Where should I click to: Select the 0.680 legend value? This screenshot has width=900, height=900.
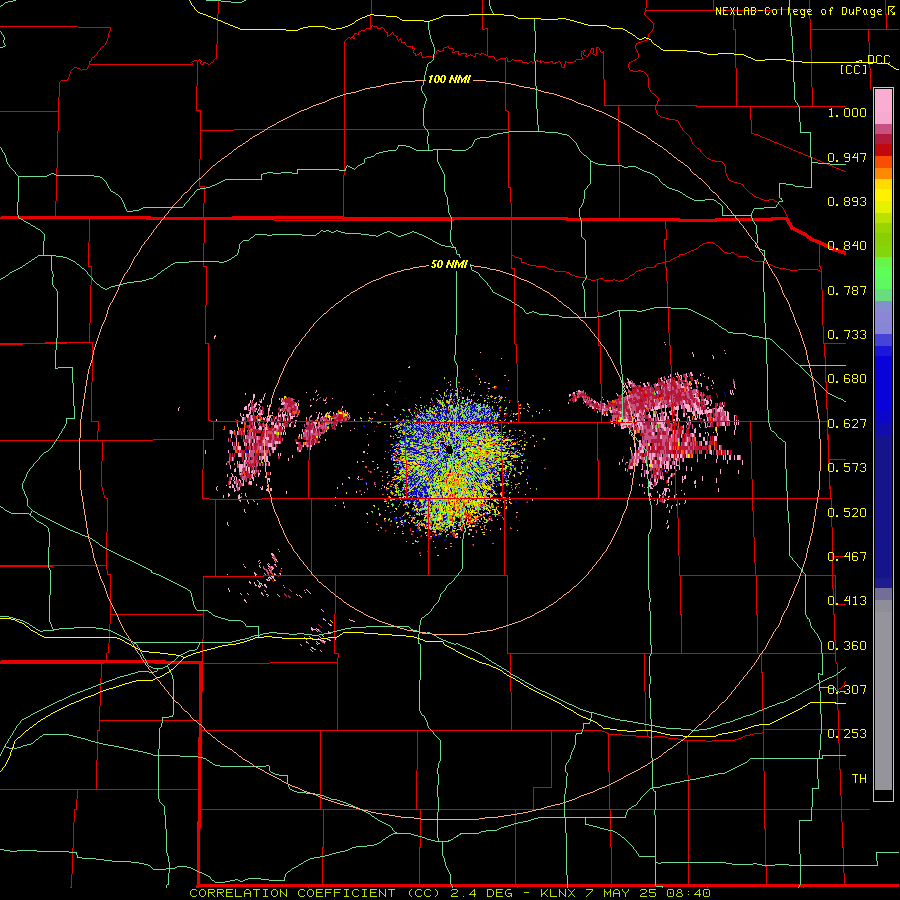[847, 379]
